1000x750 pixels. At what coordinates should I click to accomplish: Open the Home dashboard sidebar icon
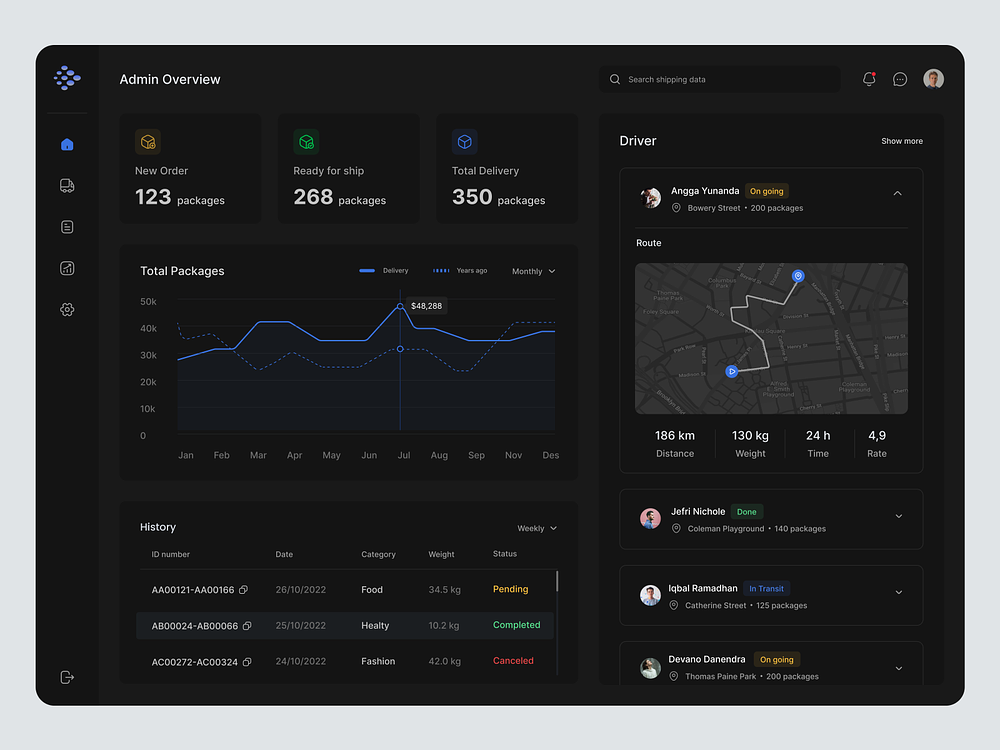pos(67,144)
